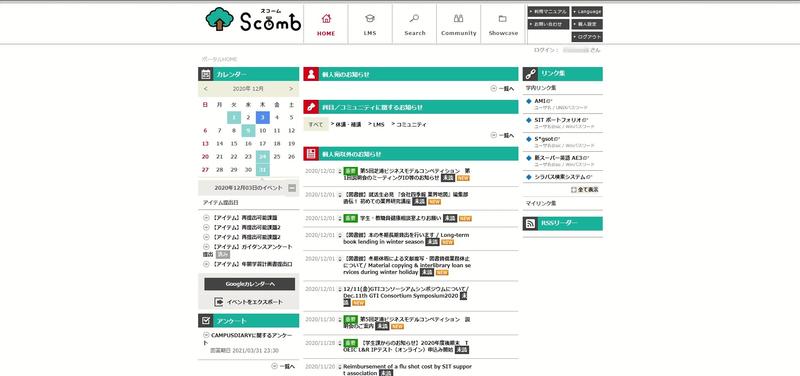Viewport: 800px width, 376px height.
Task: Expand CAMPUSDIARY survey item
Action: 206,335
